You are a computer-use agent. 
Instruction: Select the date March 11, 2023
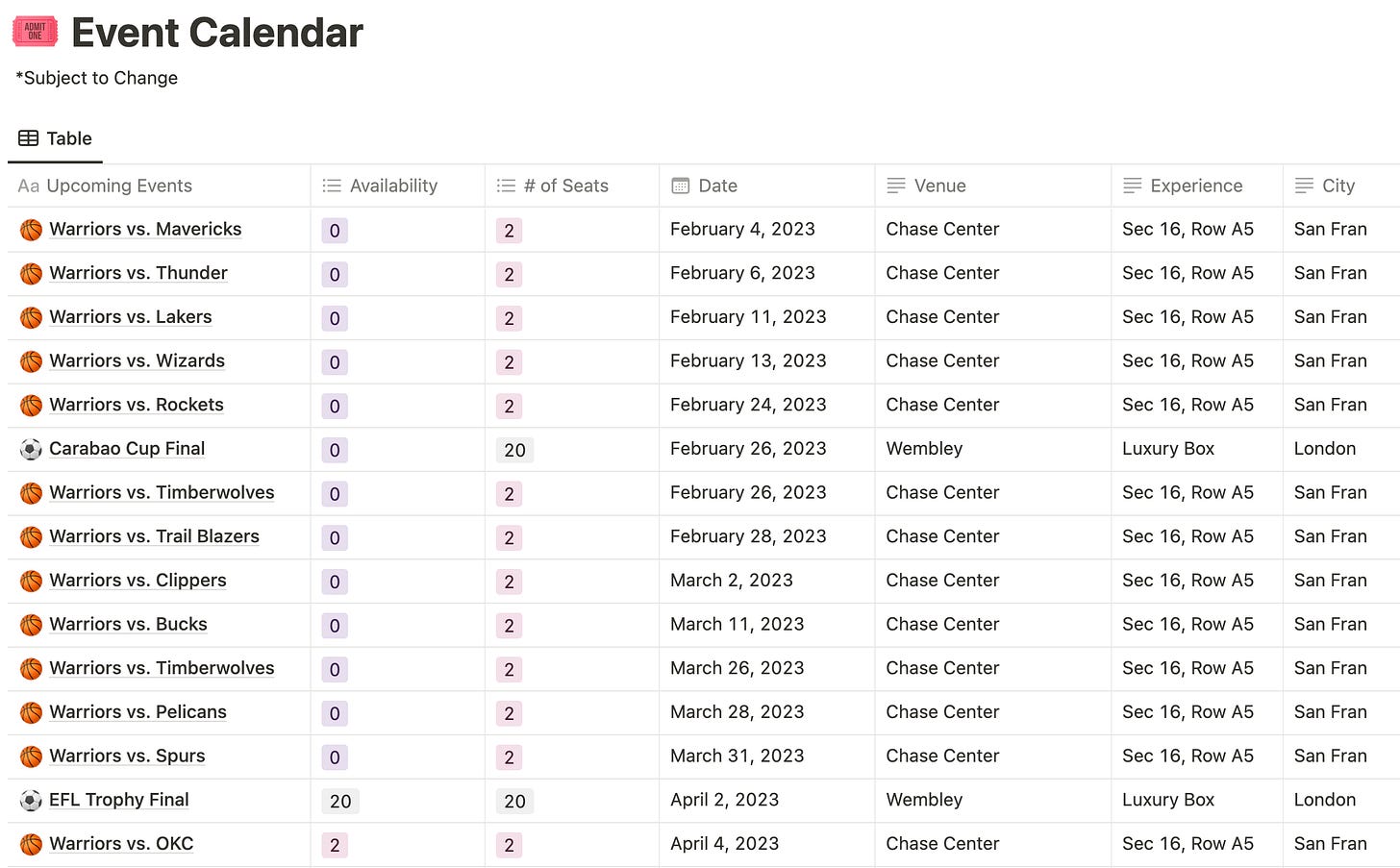click(x=737, y=624)
